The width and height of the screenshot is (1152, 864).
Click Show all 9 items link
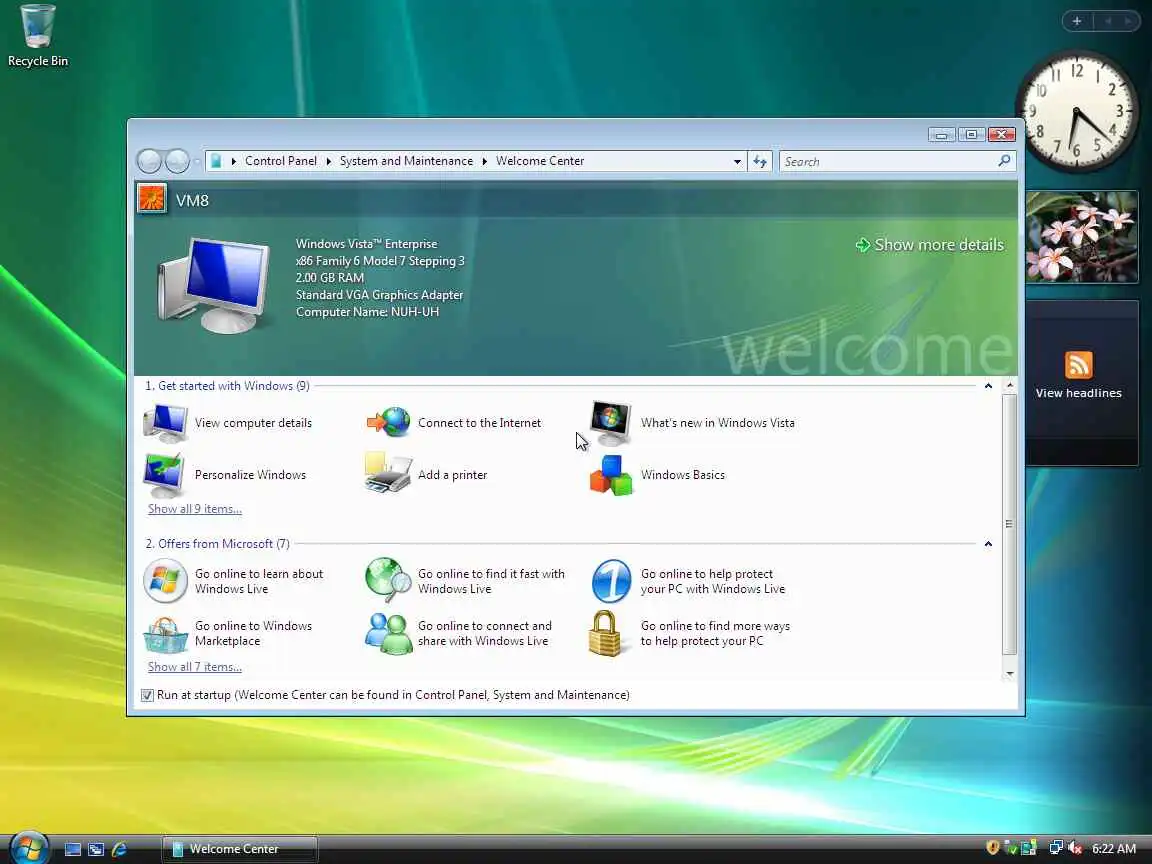point(195,508)
